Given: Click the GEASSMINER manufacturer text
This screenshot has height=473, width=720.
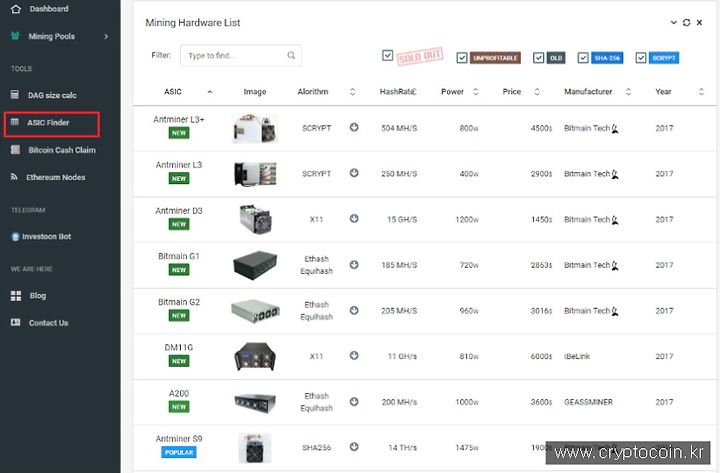Looking at the screenshot, I should (588, 402).
